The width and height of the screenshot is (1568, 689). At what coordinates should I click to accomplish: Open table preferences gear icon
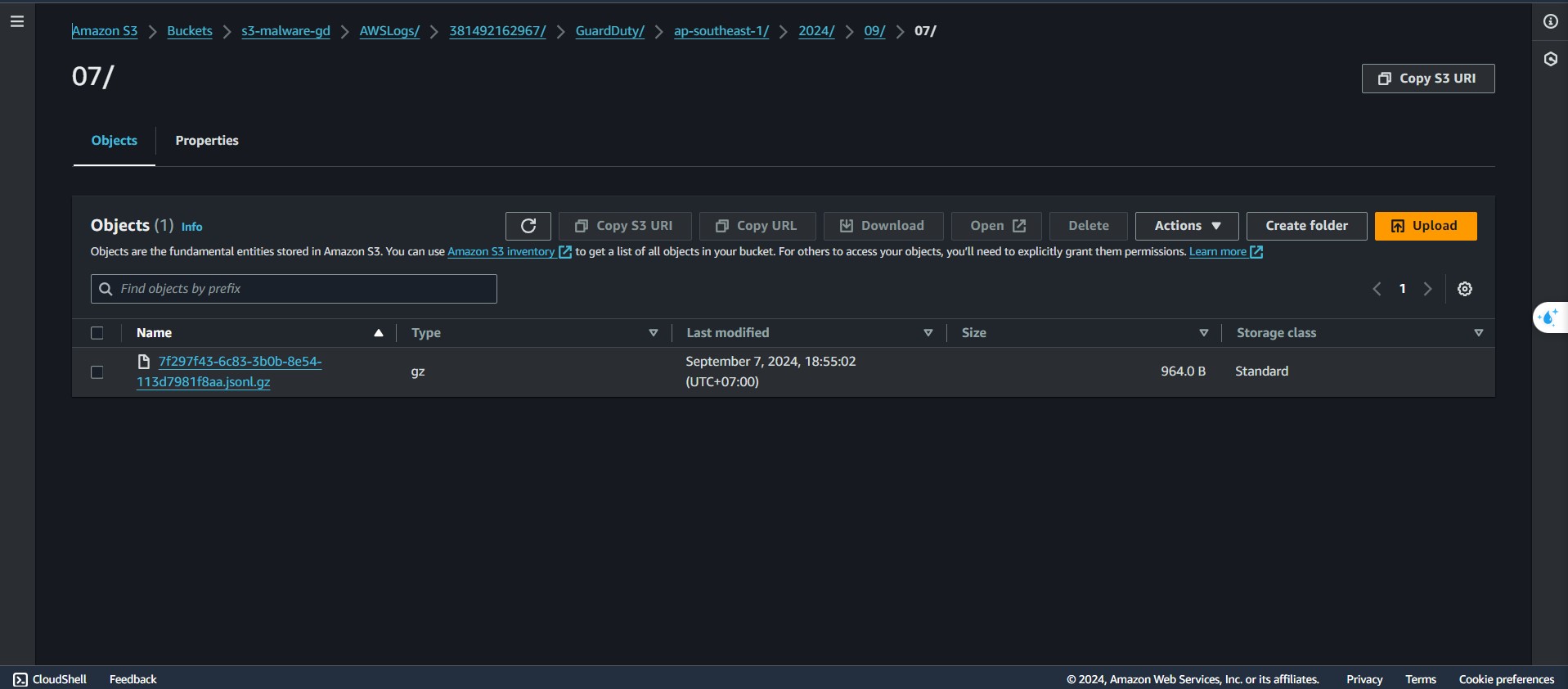[x=1464, y=289]
